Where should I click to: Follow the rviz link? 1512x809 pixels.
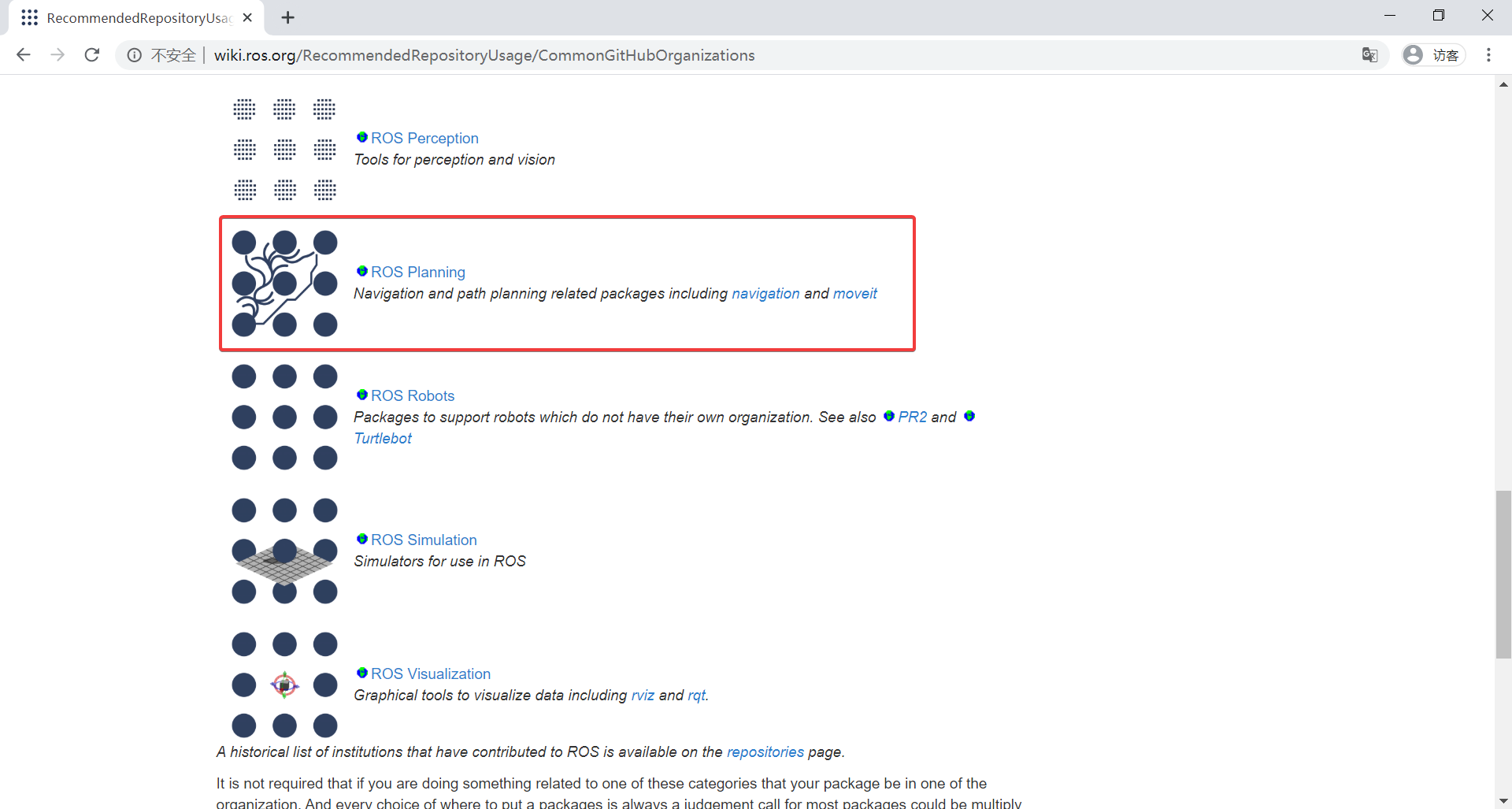point(643,695)
